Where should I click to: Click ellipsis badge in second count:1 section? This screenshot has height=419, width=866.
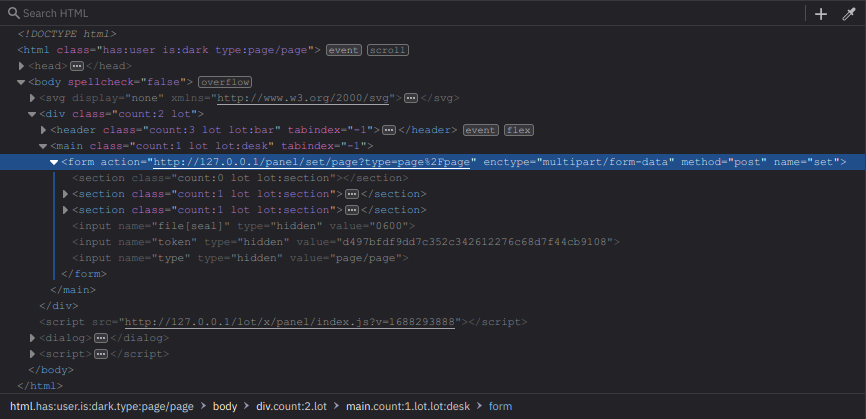(x=352, y=210)
